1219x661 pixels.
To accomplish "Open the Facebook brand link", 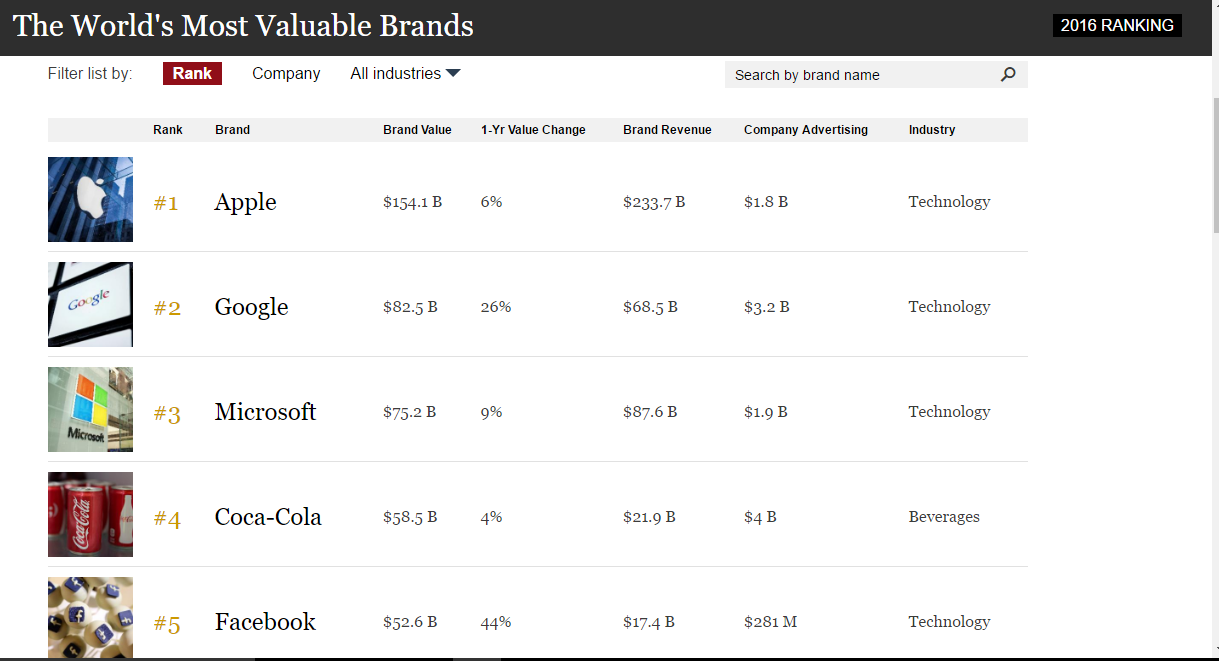I will coord(265,621).
